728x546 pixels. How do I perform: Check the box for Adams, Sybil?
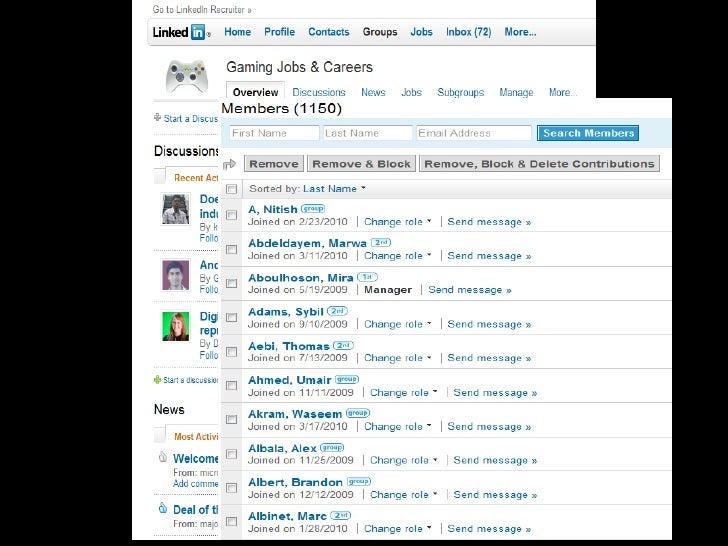[231, 317]
